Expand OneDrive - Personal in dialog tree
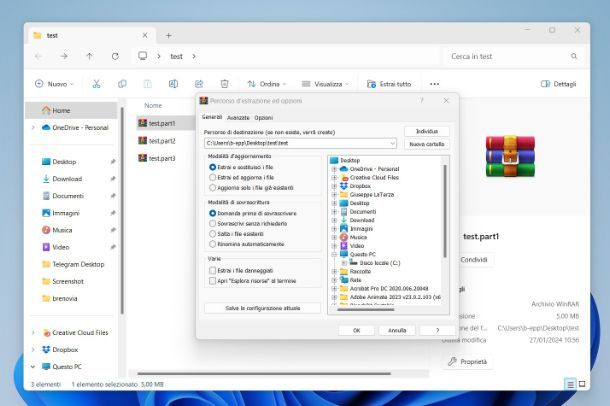610x406 pixels. [x=334, y=169]
